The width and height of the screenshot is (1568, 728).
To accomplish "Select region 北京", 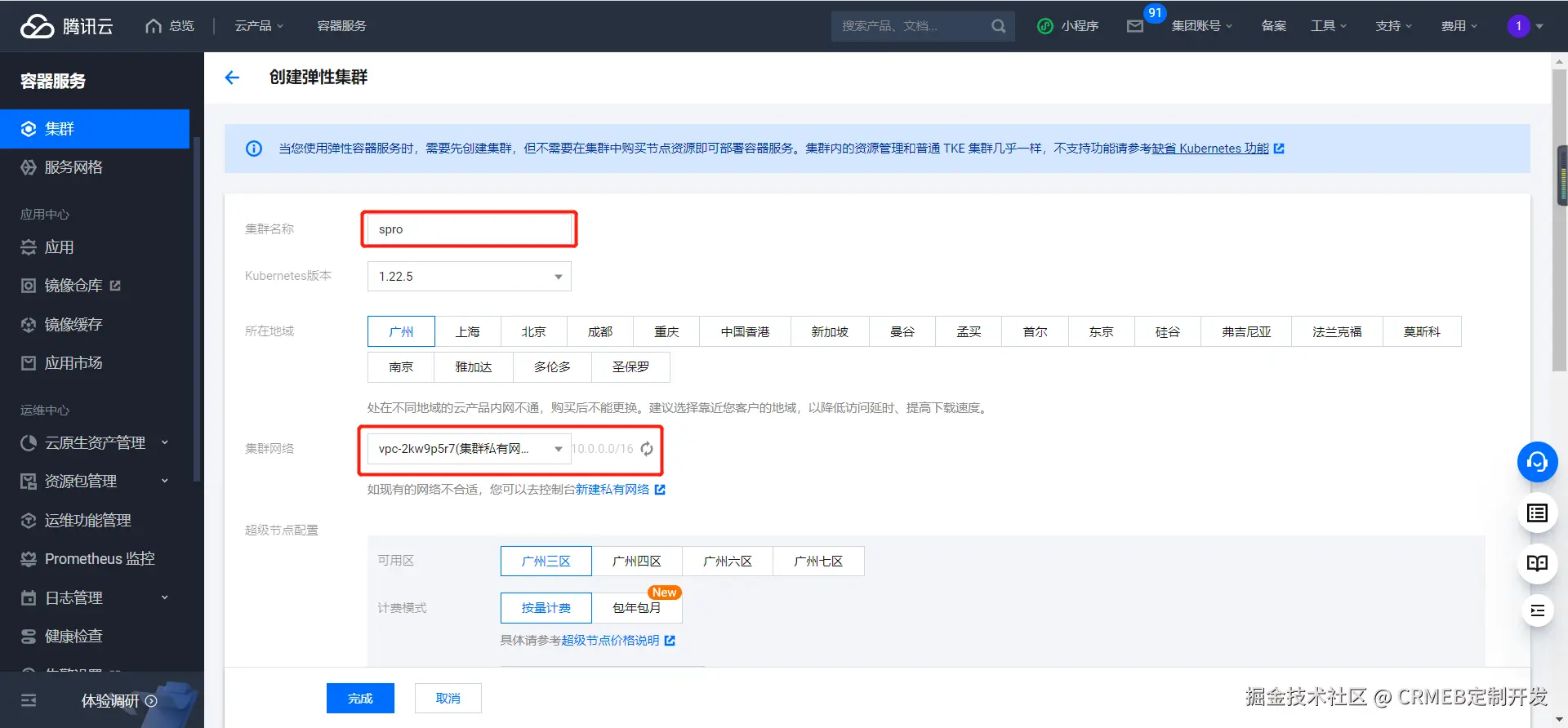I will (533, 332).
